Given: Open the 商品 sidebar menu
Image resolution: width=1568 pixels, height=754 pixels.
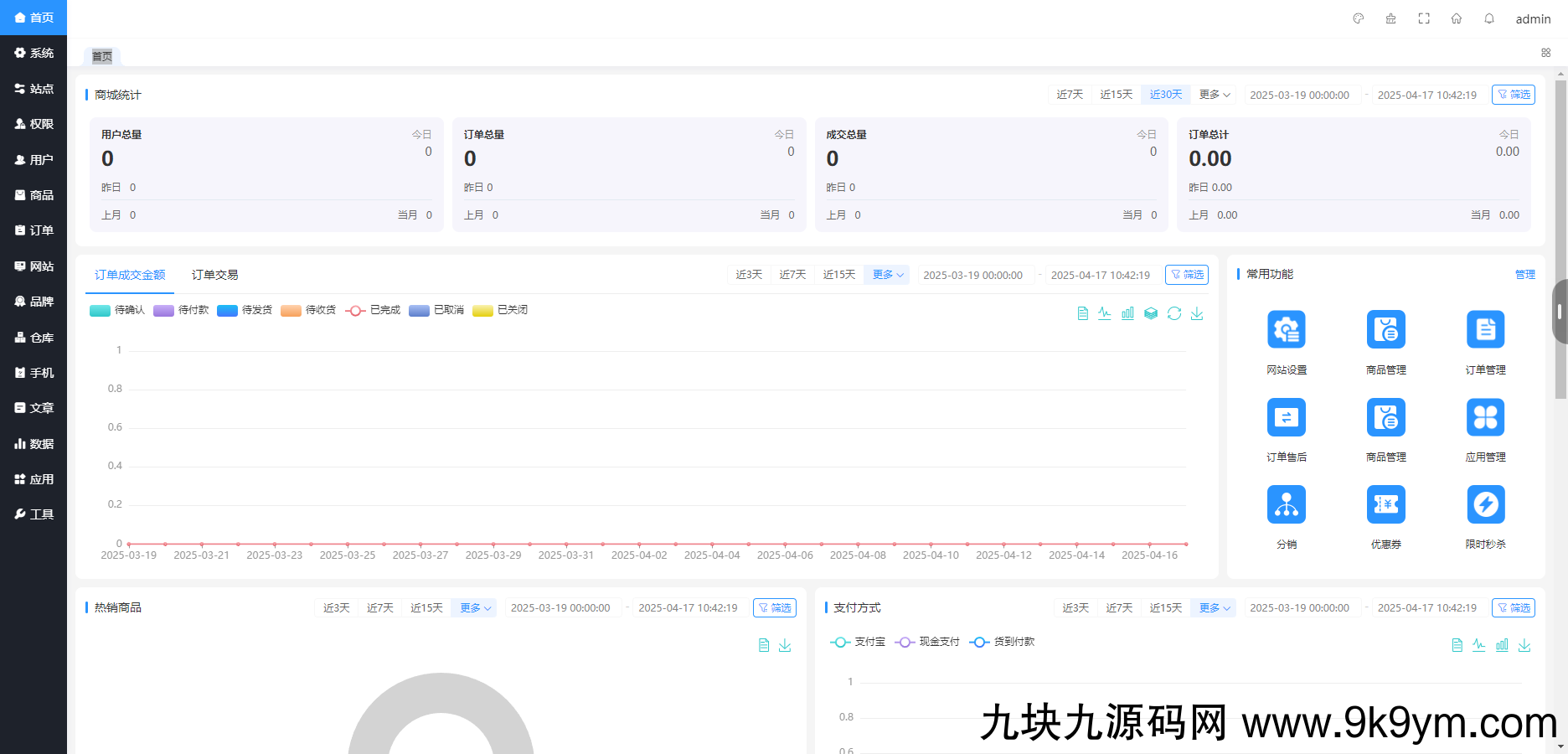Looking at the screenshot, I should [x=34, y=194].
